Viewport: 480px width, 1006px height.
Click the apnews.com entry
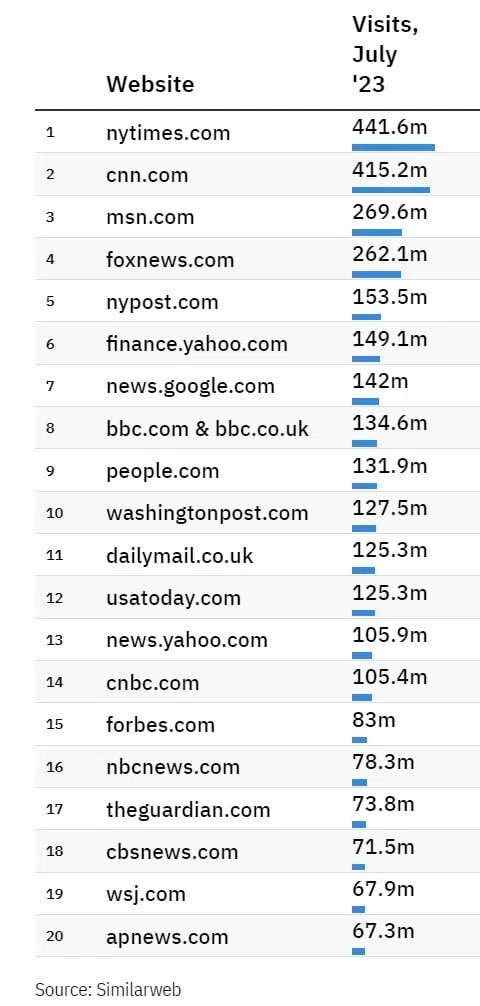[167, 937]
